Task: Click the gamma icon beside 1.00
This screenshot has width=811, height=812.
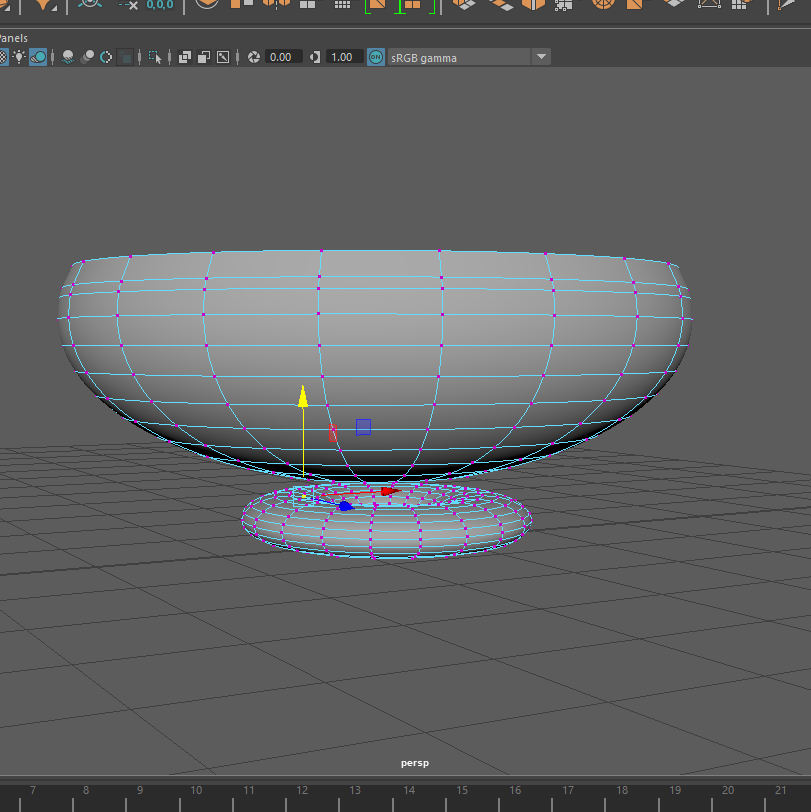Action: pyautogui.click(x=315, y=57)
